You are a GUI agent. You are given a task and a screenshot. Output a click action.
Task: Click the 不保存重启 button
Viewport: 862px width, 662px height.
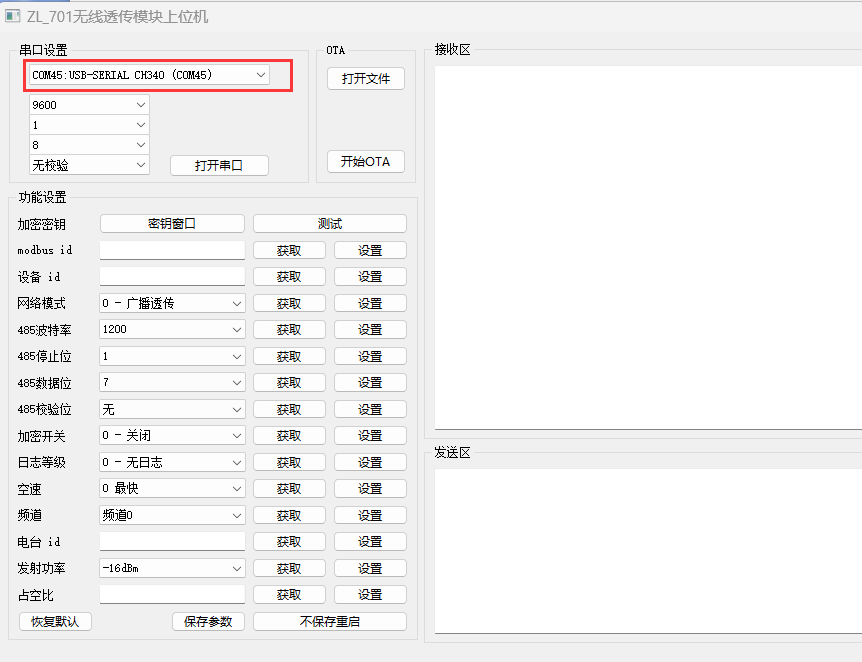click(329, 621)
